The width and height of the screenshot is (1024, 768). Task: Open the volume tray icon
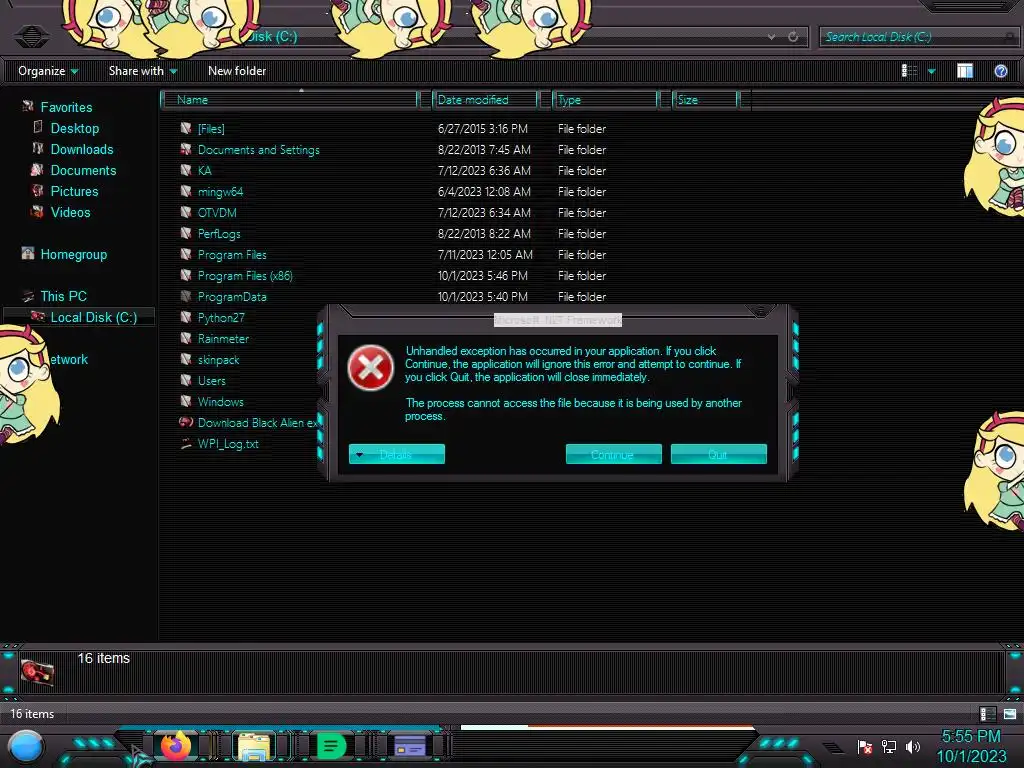912,746
